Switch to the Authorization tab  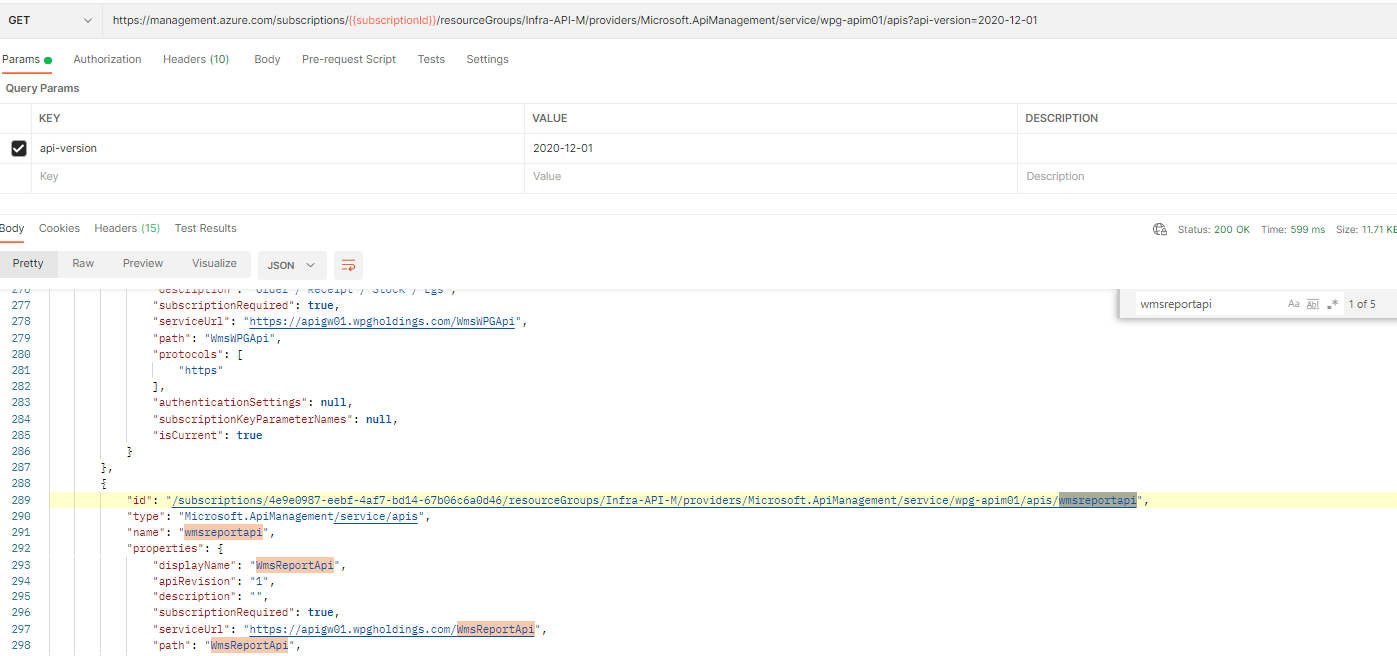[107, 59]
